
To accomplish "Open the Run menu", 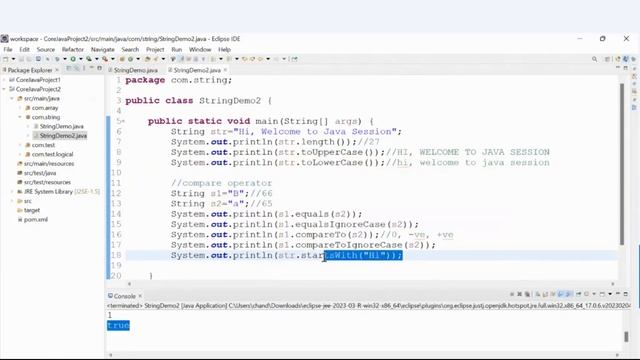I will coord(176,49).
